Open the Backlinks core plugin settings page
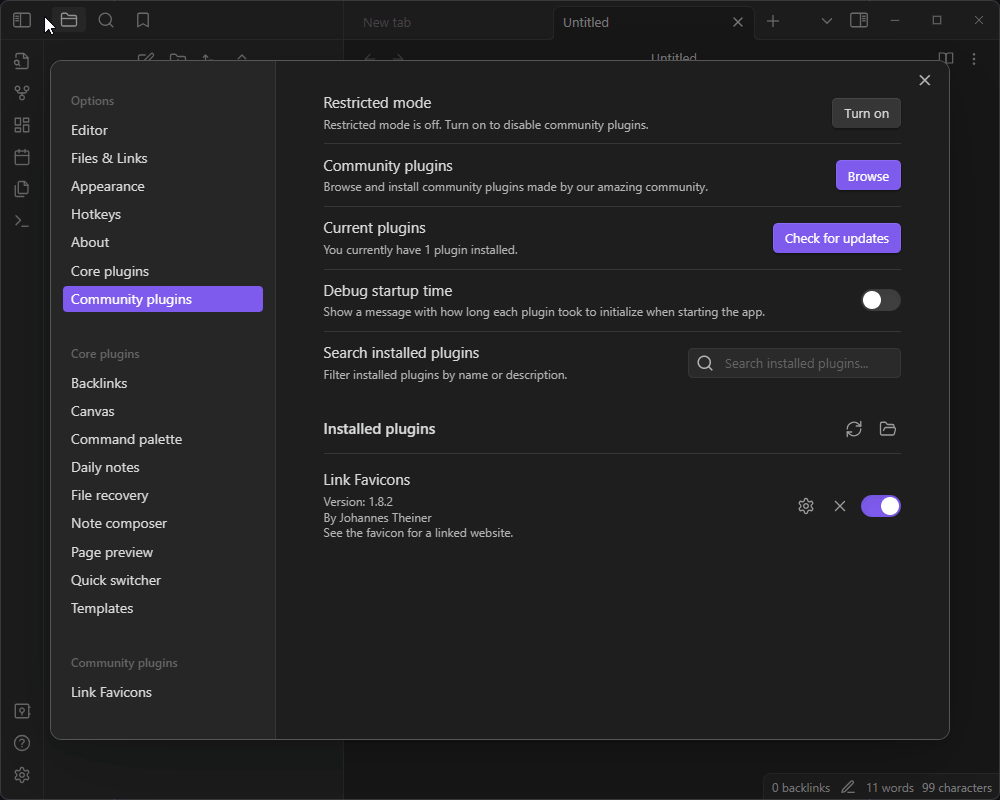1000x800 pixels. (x=99, y=383)
